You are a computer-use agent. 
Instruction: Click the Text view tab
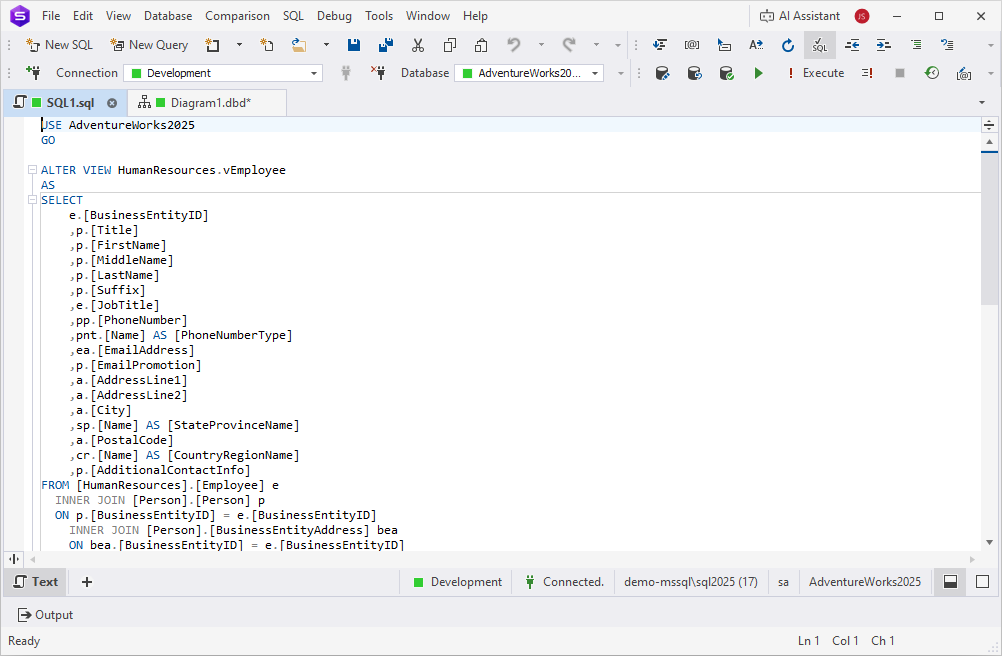pyautogui.click(x=36, y=582)
